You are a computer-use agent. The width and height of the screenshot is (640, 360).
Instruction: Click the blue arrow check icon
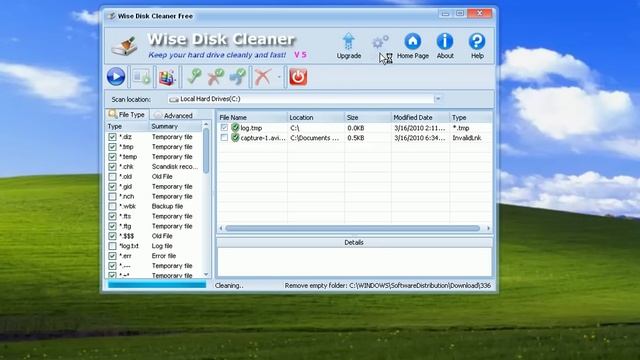[238, 76]
